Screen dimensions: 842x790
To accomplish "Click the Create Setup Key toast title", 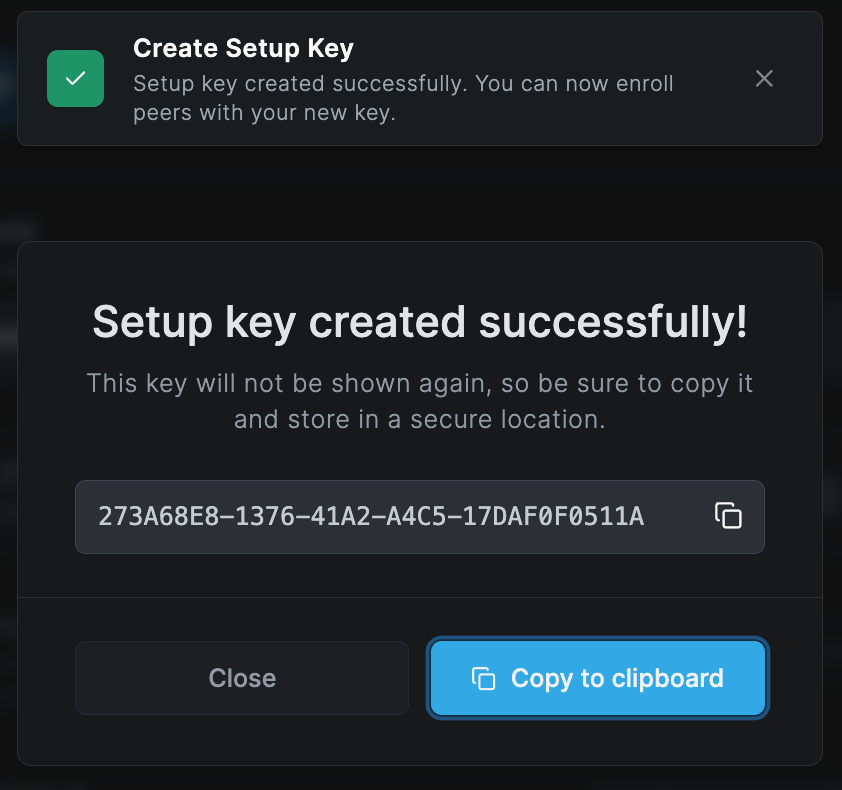I will point(243,48).
